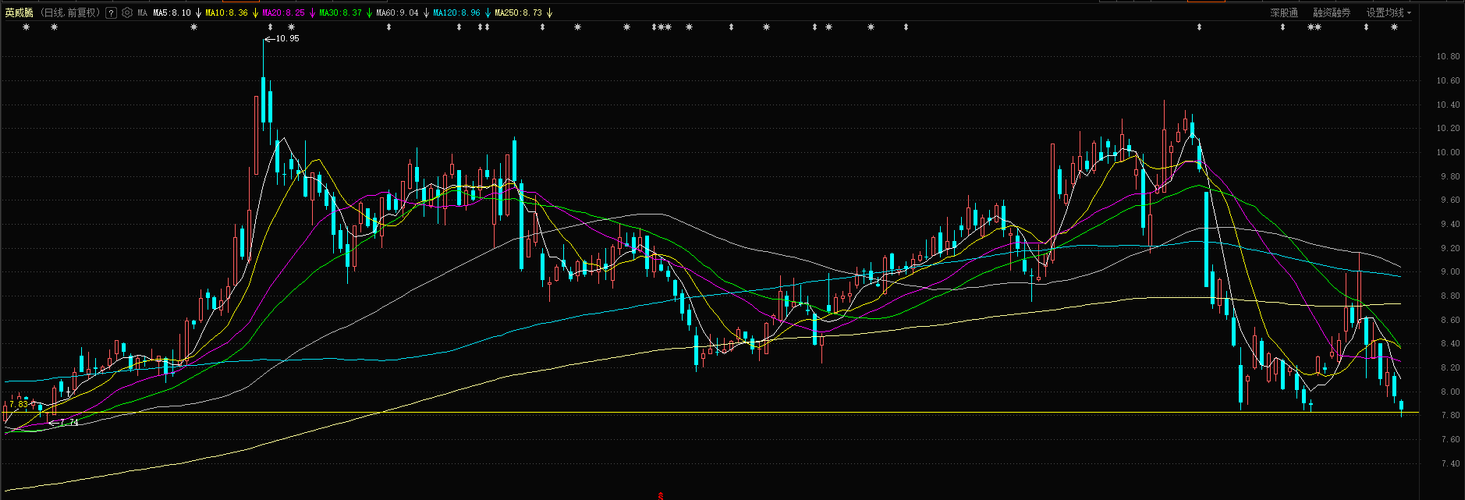Screen dimensions: 1465x500
Task: Click 10.40 on the price axis
Action: (1448, 104)
